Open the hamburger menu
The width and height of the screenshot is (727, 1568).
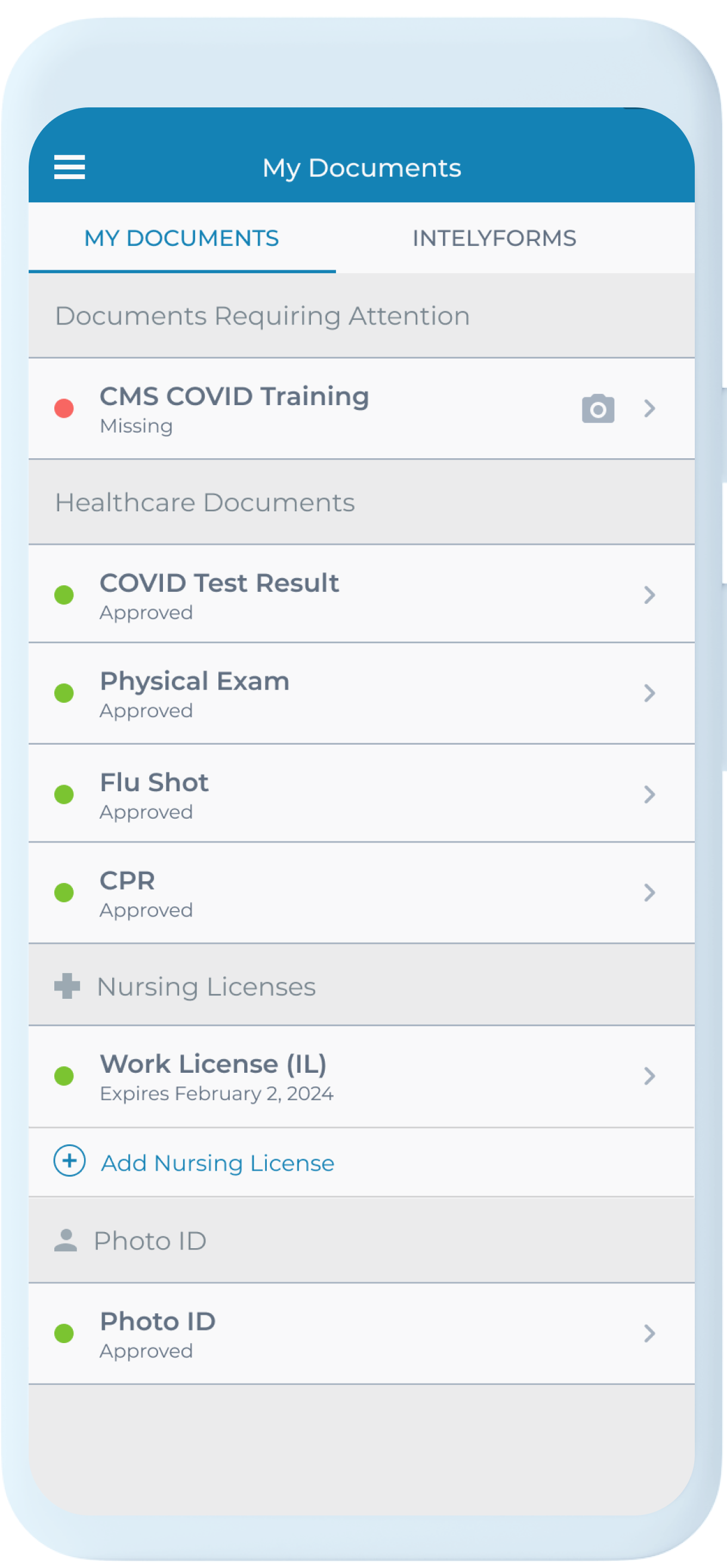click(69, 167)
